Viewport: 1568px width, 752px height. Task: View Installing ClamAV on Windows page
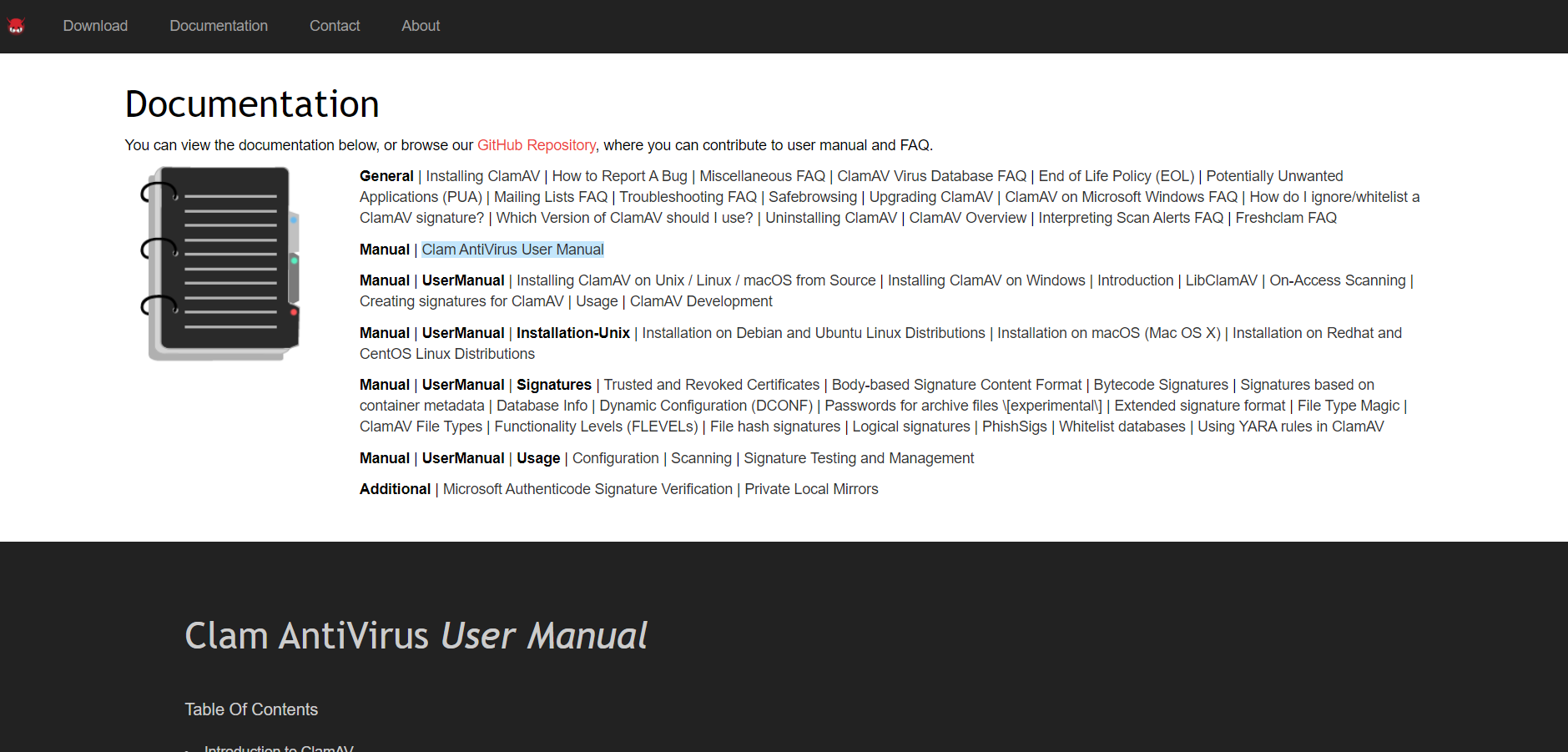pyautogui.click(x=986, y=280)
